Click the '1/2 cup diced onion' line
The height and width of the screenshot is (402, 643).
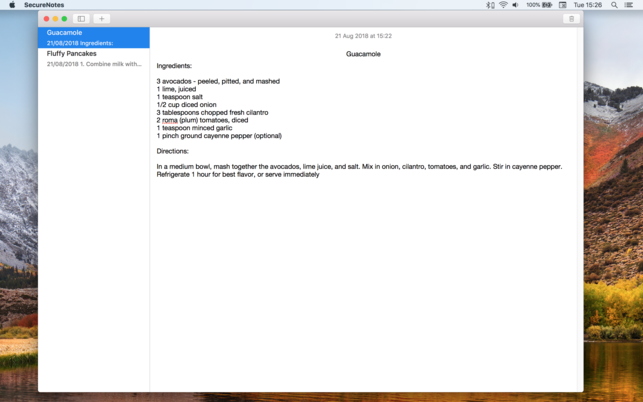[x=186, y=105]
